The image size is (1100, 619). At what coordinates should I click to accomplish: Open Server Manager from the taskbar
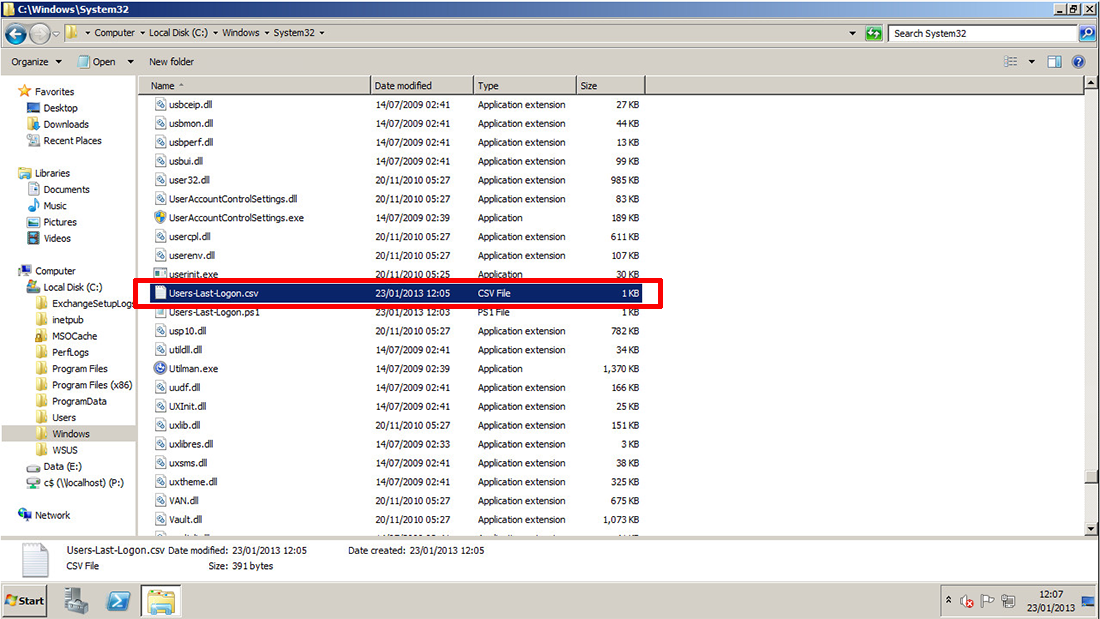(77, 600)
